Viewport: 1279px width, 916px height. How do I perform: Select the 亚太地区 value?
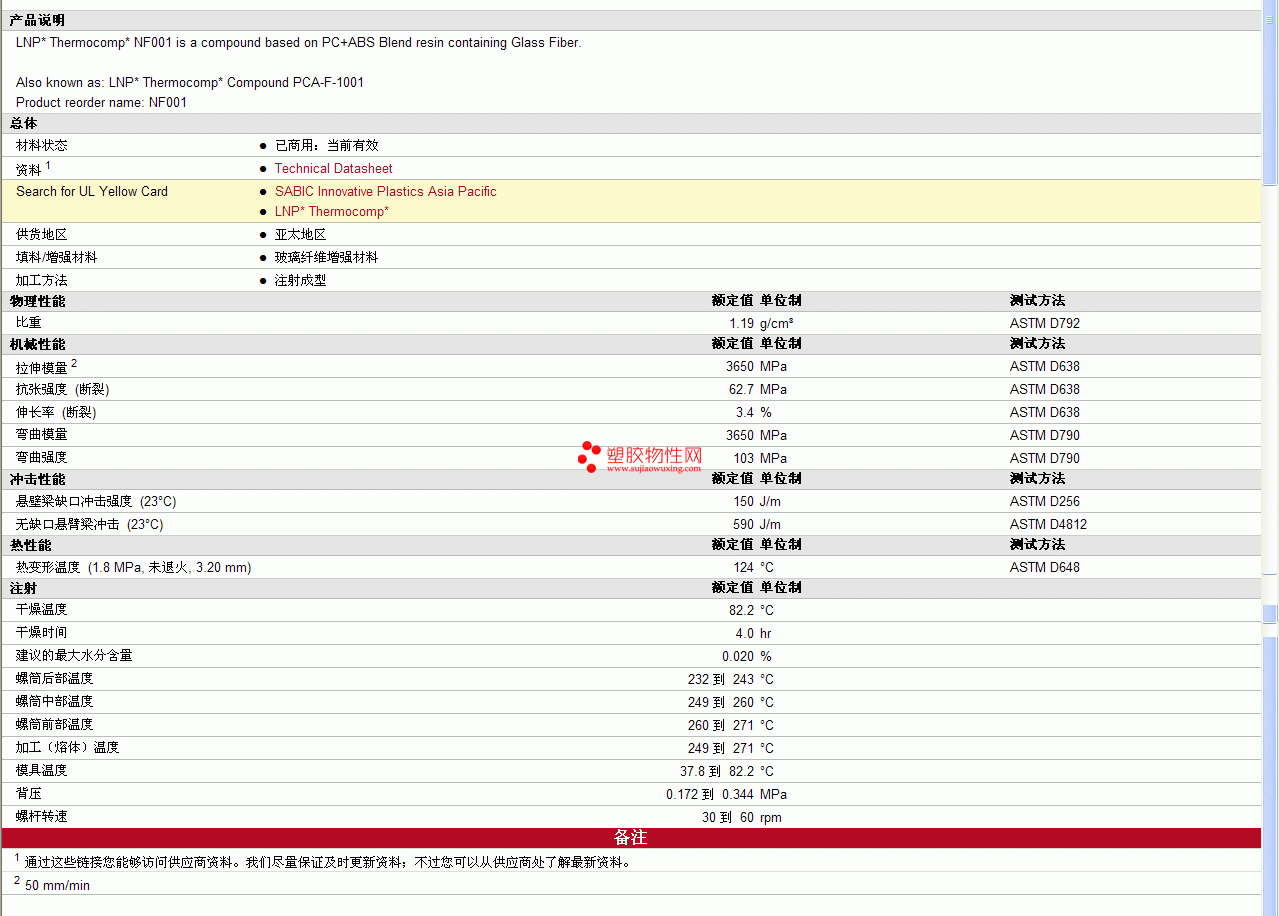[300, 234]
